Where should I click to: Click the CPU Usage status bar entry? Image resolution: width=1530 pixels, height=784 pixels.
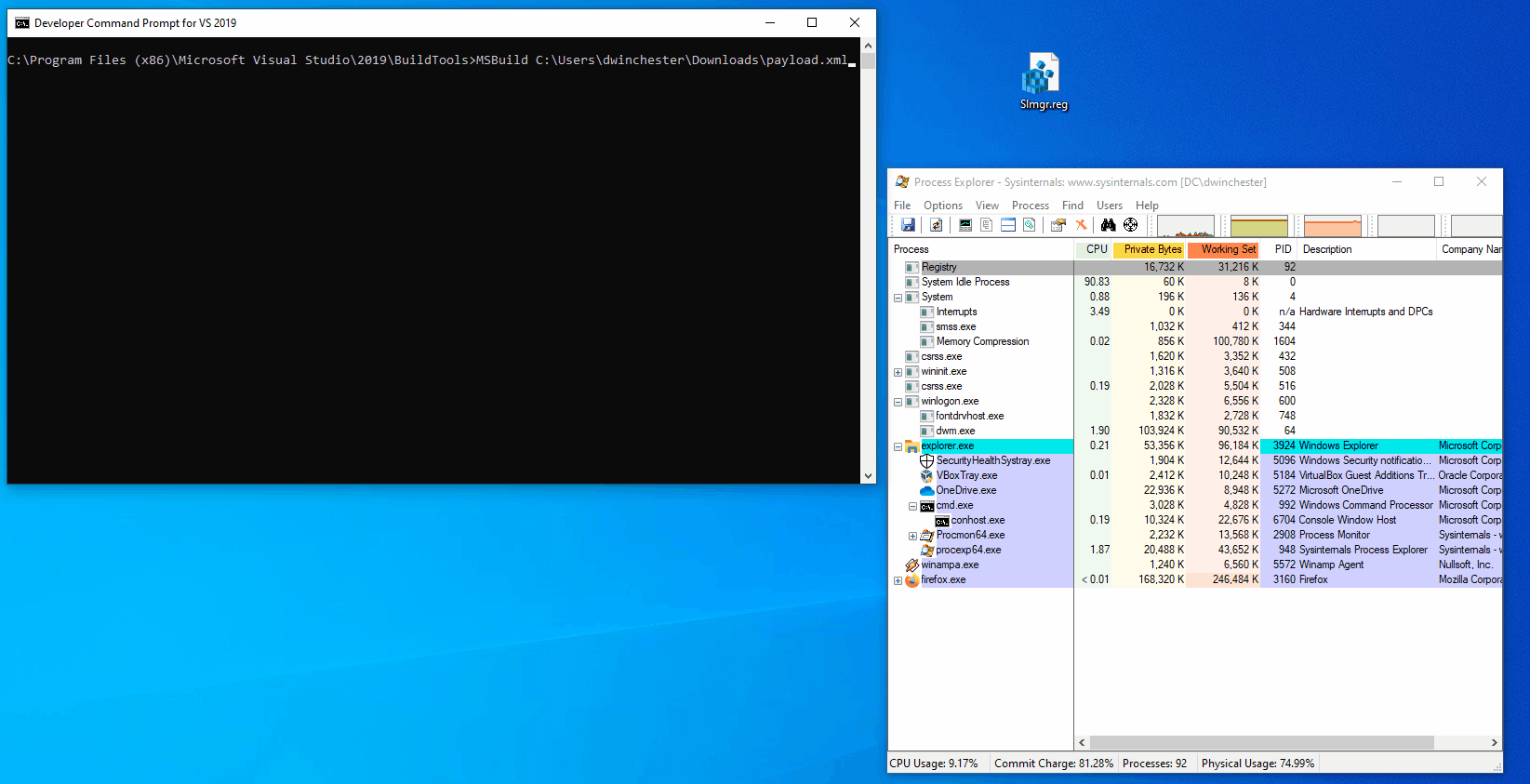(934, 764)
